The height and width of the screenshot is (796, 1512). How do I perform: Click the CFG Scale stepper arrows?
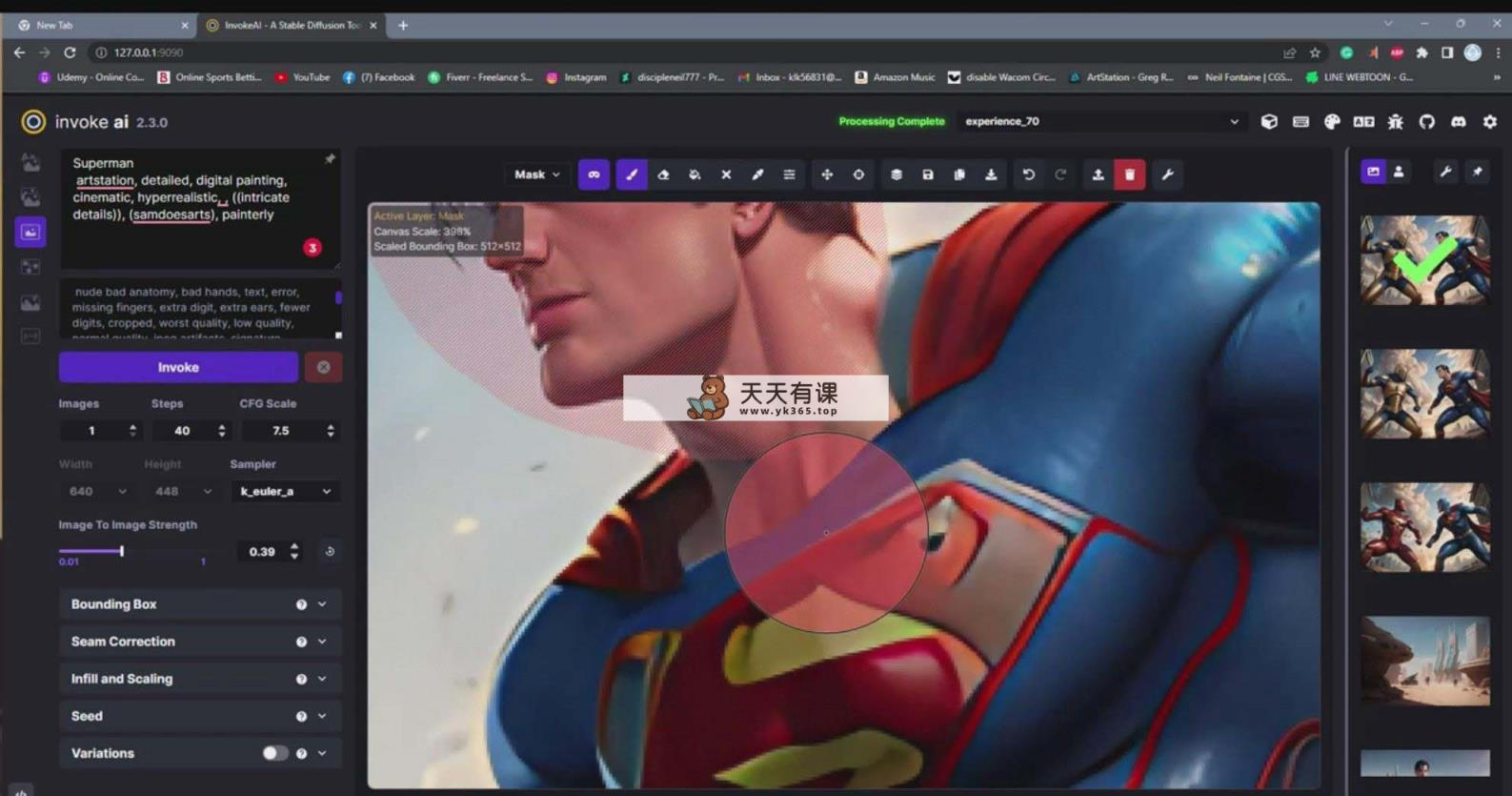[x=331, y=431]
